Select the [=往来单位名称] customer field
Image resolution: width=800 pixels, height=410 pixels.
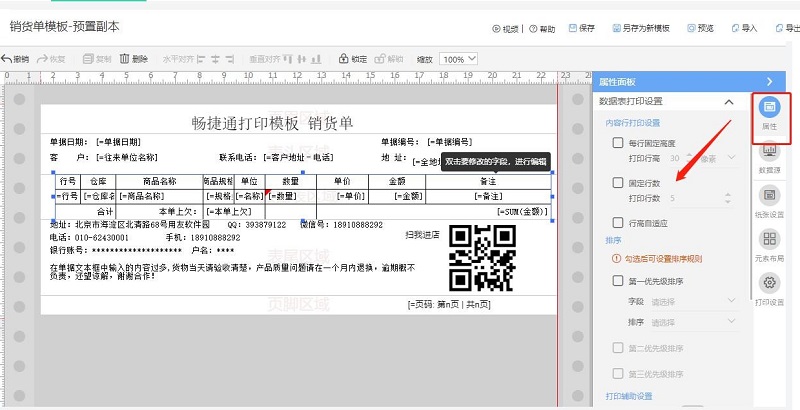(x=127, y=158)
